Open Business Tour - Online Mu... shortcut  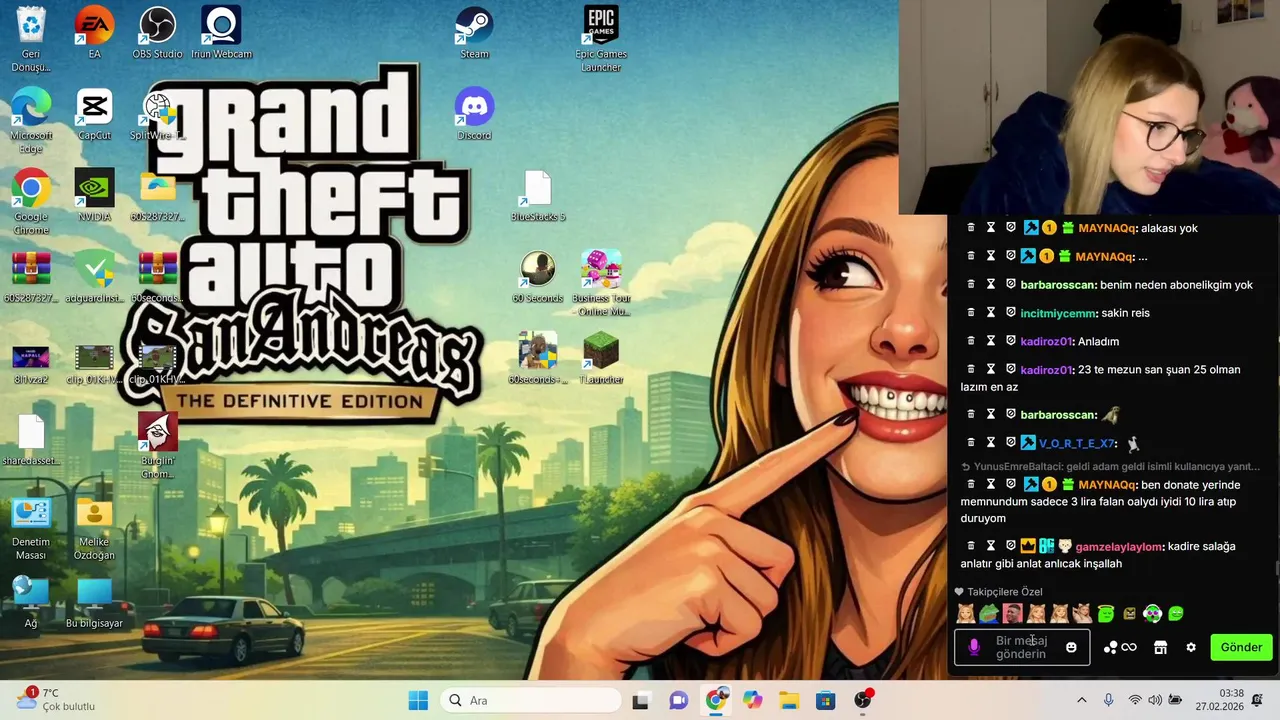pyautogui.click(x=601, y=282)
